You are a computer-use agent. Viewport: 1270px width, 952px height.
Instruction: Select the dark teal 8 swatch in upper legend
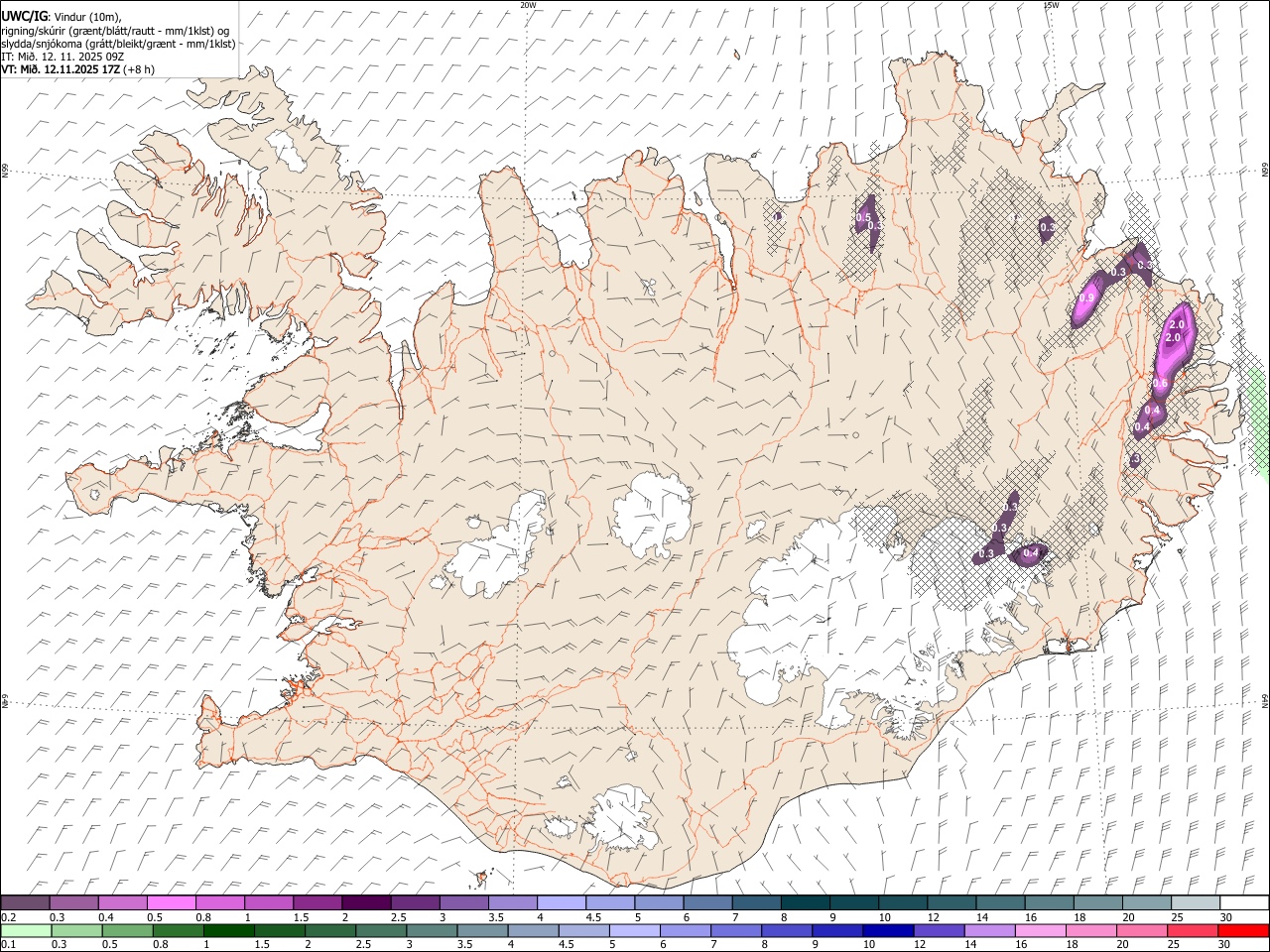[x=805, y=902]
